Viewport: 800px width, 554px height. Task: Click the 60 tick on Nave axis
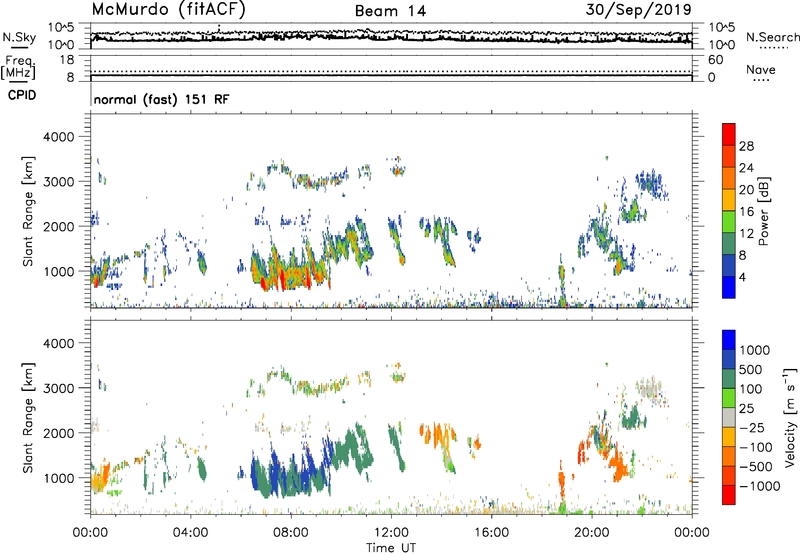click(715, 60)
